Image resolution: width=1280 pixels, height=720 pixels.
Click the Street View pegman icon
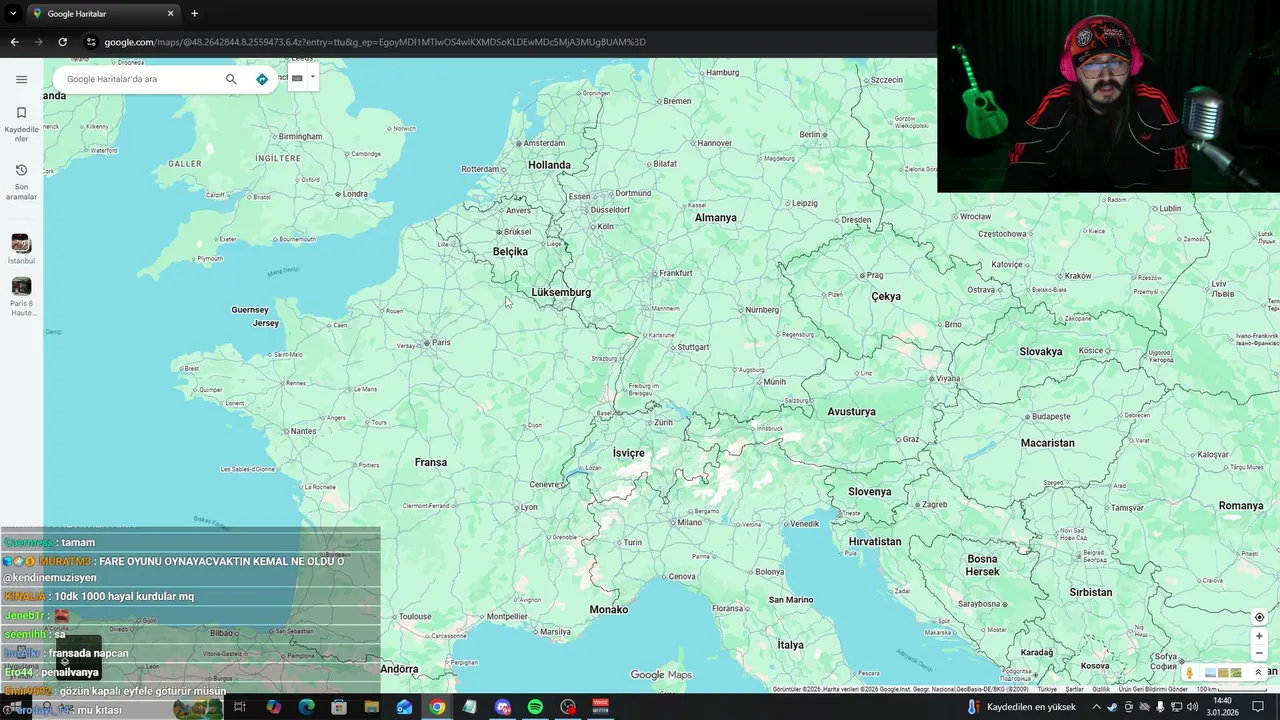[x=1190, y=673]
